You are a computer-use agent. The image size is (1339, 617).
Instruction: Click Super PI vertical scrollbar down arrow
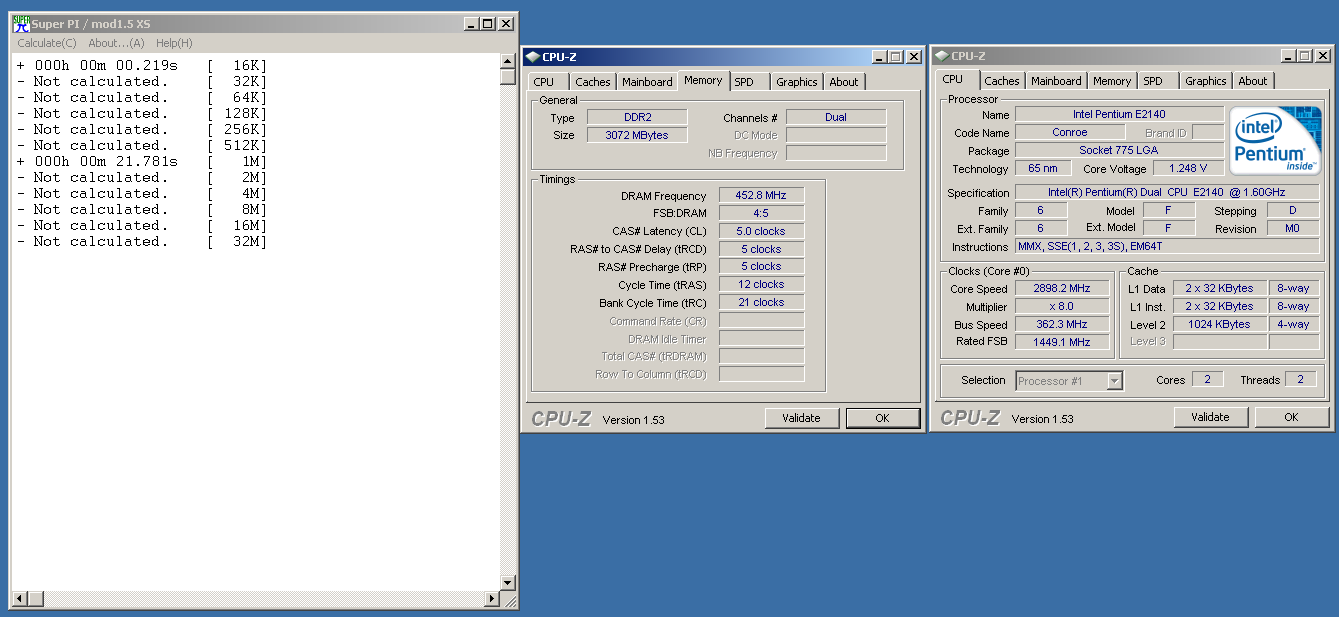(x=508, y=582)
